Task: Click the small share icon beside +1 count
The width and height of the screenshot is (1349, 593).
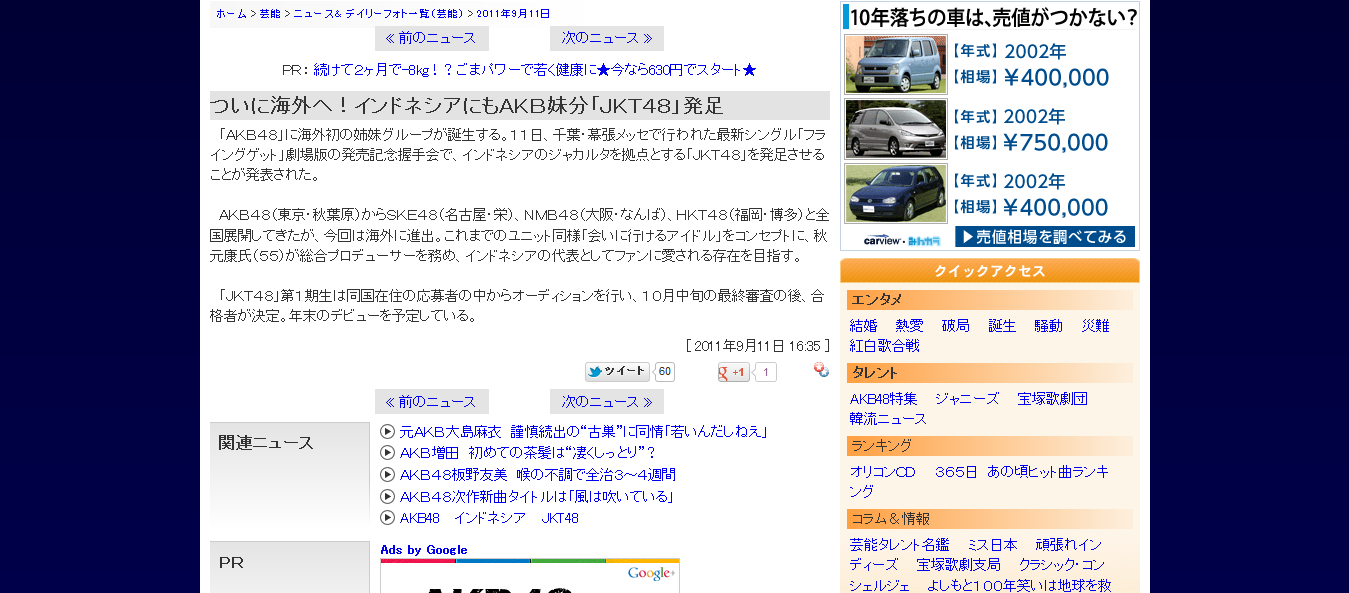Action: tap(821, 369)
